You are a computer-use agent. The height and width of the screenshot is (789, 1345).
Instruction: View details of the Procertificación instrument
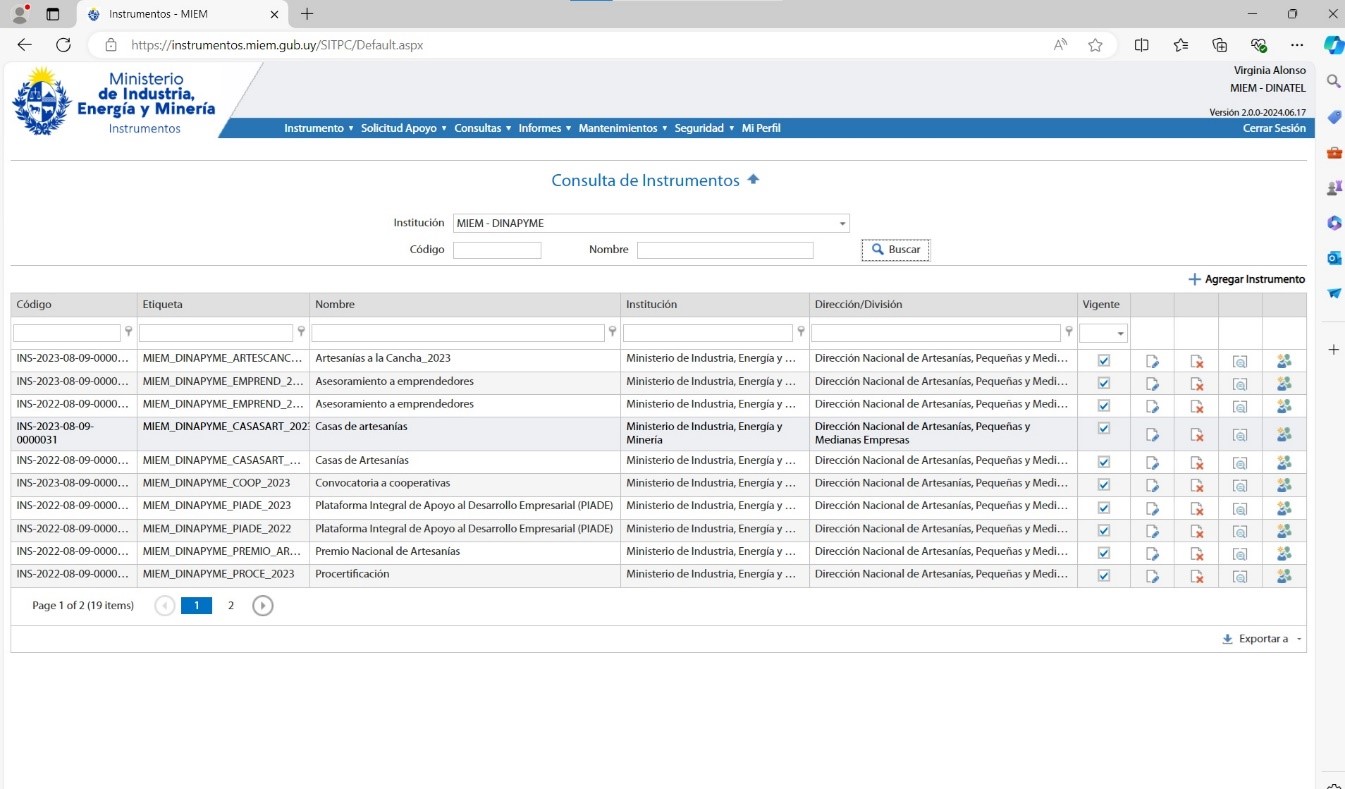coord(1240,576)
